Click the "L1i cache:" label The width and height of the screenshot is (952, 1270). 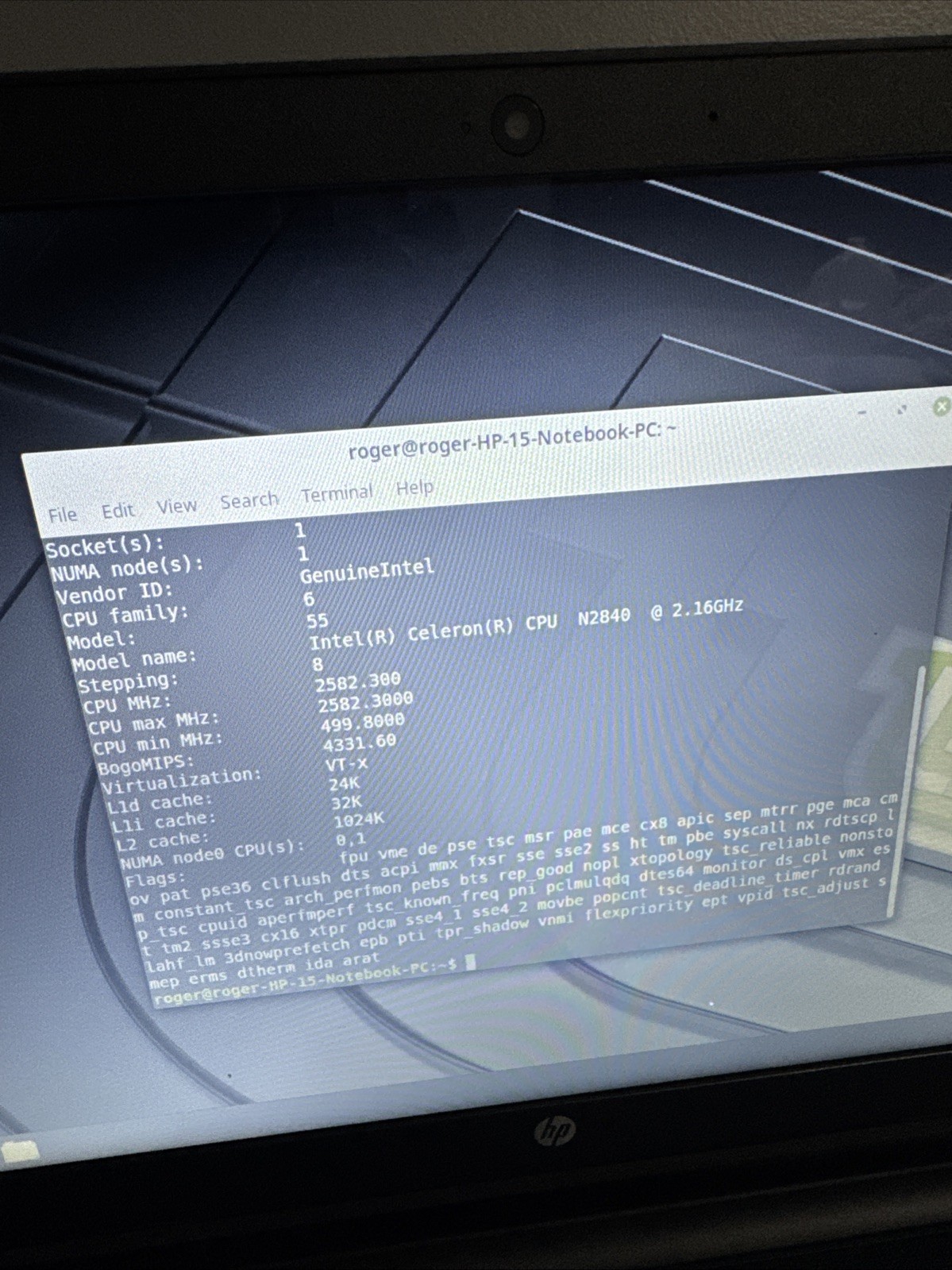[x=164, y=821]
